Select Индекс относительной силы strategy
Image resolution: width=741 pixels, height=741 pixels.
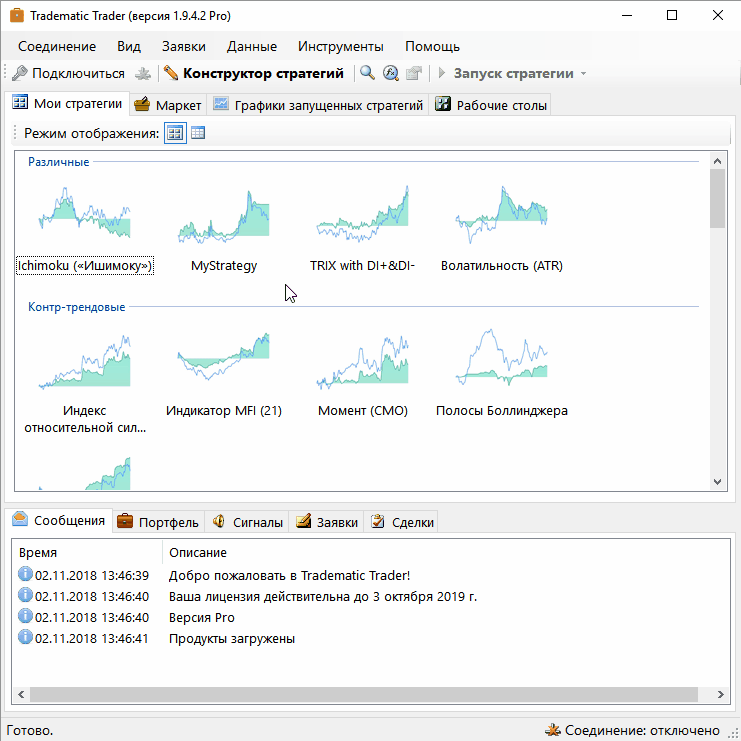pos(85,382)
